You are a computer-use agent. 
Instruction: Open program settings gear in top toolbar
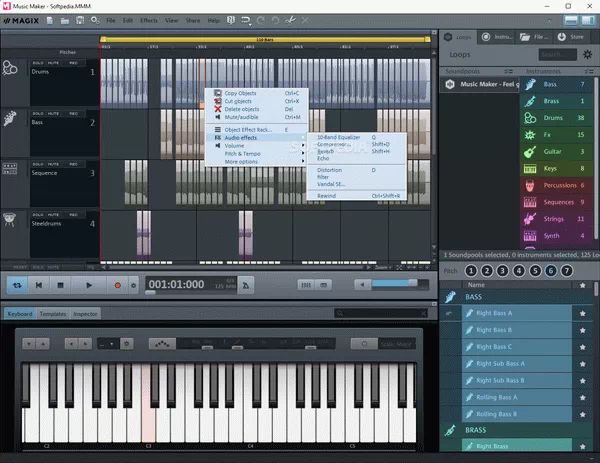point(95,20)
